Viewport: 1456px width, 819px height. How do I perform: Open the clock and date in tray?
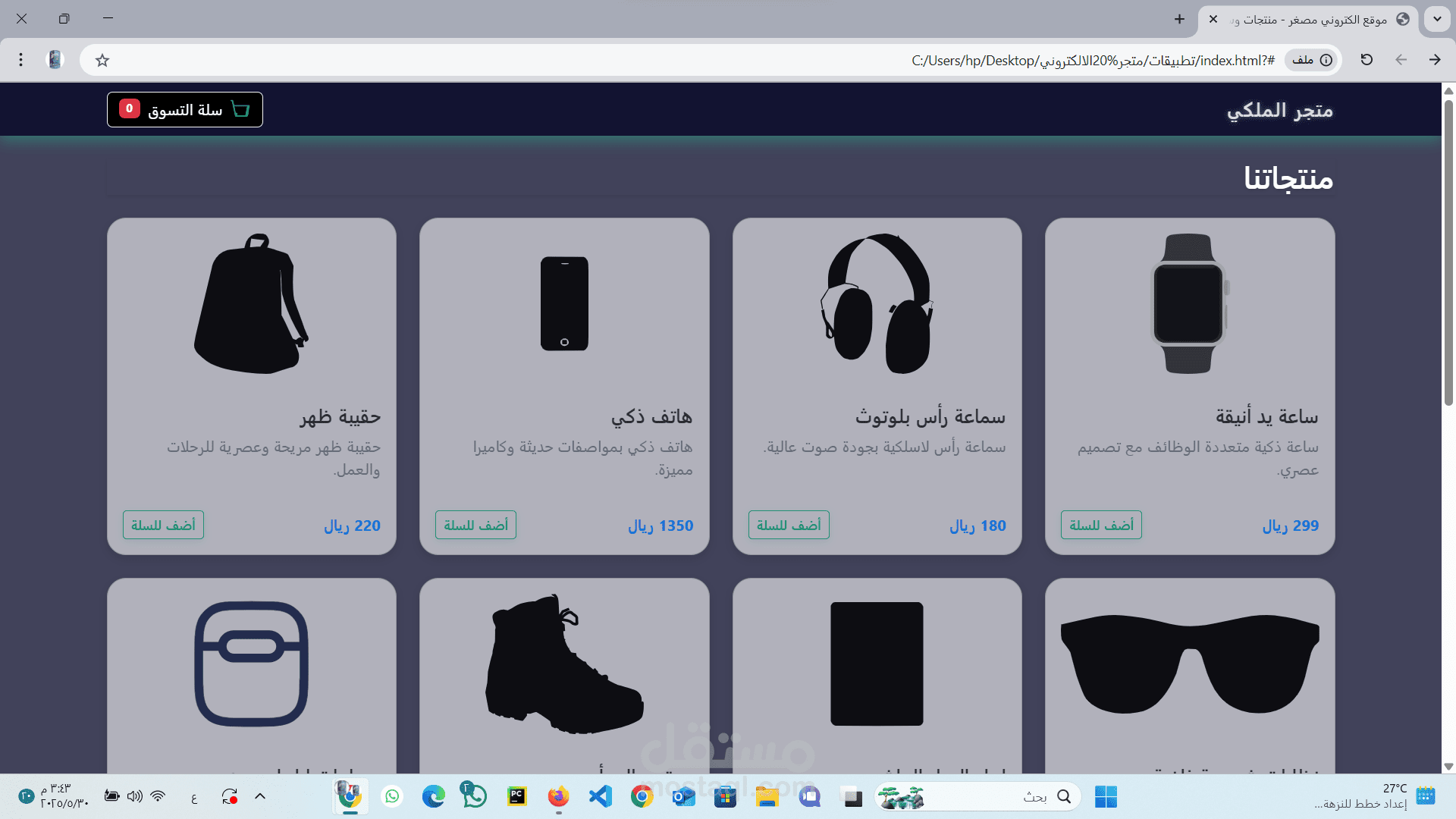coord(64,796)
